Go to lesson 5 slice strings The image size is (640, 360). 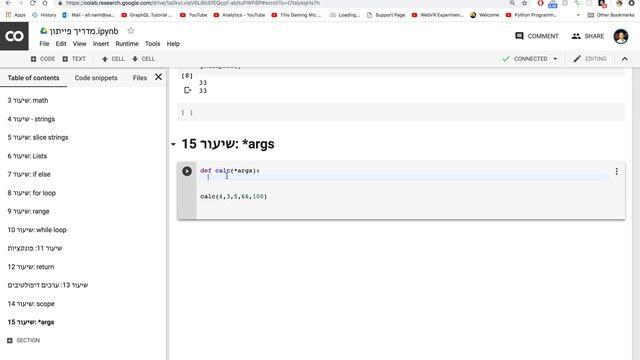38,138
